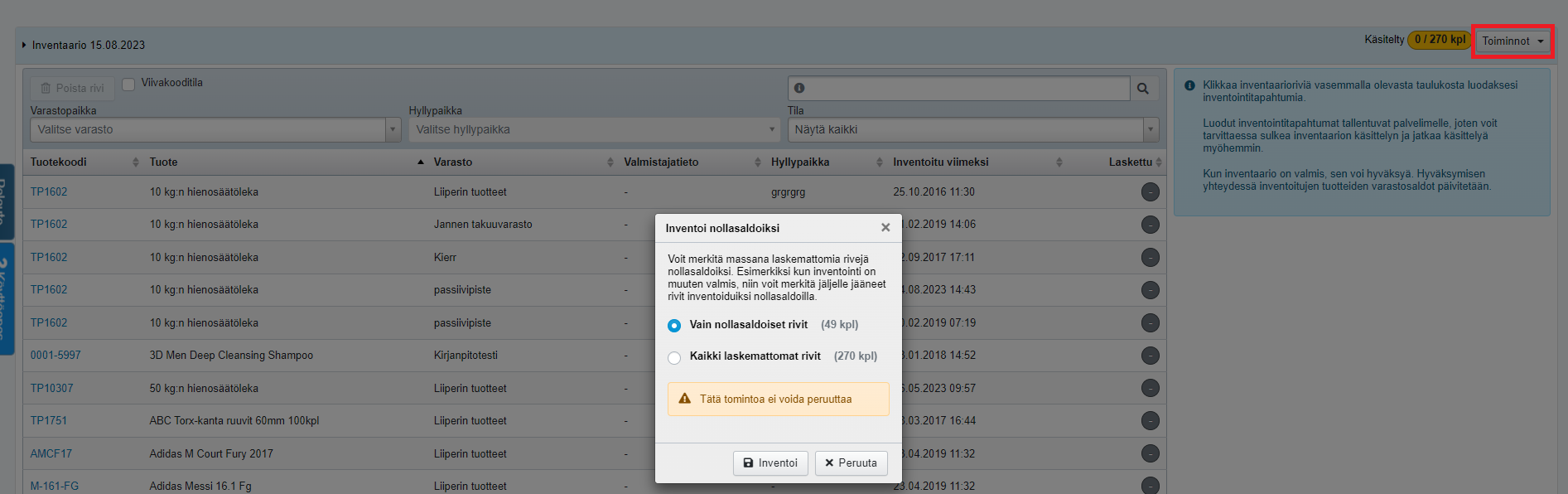
Task: Close the Inventoi nollasaldoiksi dialog
Action: (x=885, y=228)
